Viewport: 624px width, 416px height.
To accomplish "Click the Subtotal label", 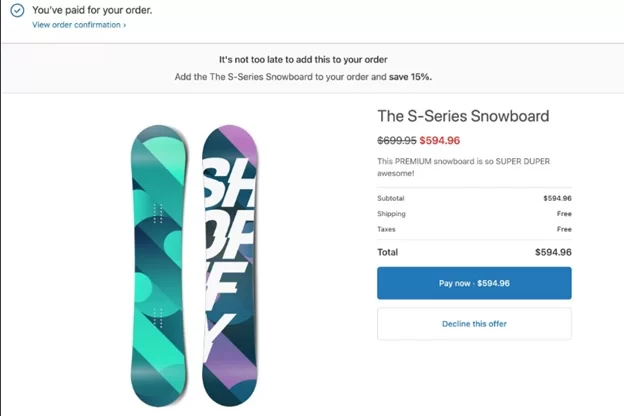I will point(391,199).
